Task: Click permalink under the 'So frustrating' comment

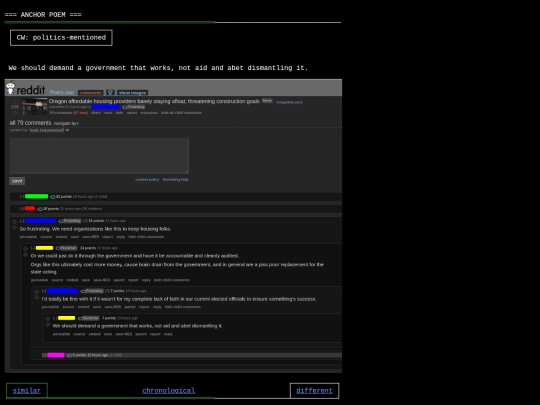Action: (28, 237)
